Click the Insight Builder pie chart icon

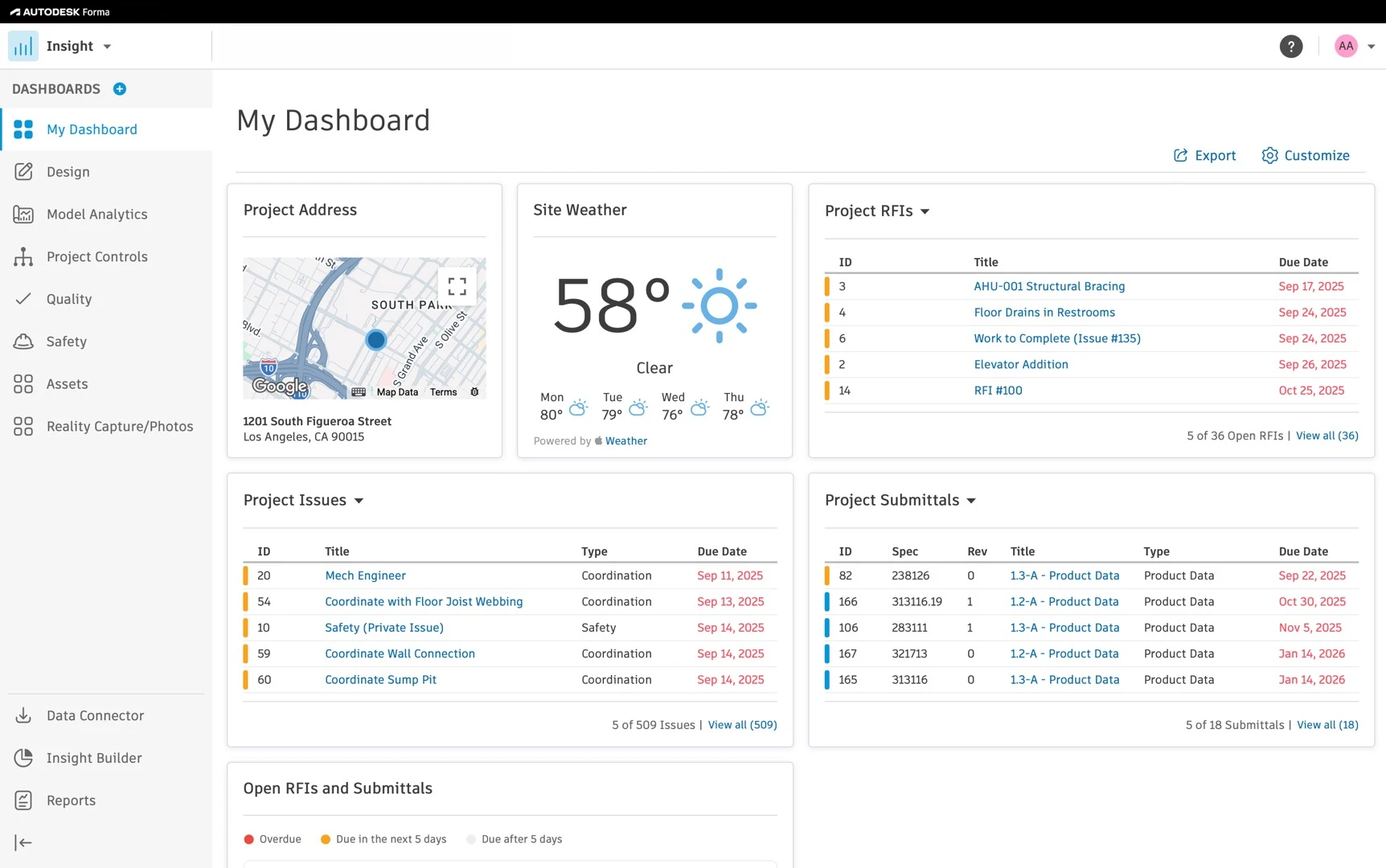coord(23,759)
